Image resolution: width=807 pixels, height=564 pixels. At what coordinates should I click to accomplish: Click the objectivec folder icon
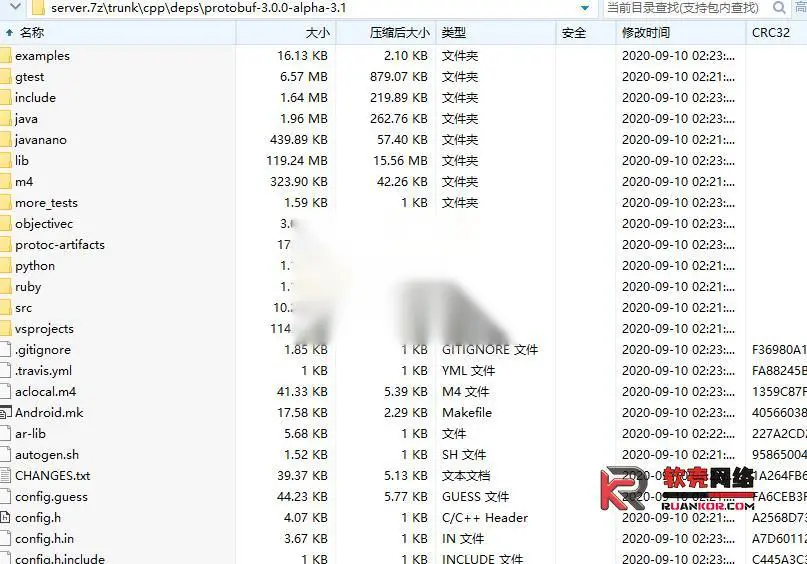[x=5, y=224]
